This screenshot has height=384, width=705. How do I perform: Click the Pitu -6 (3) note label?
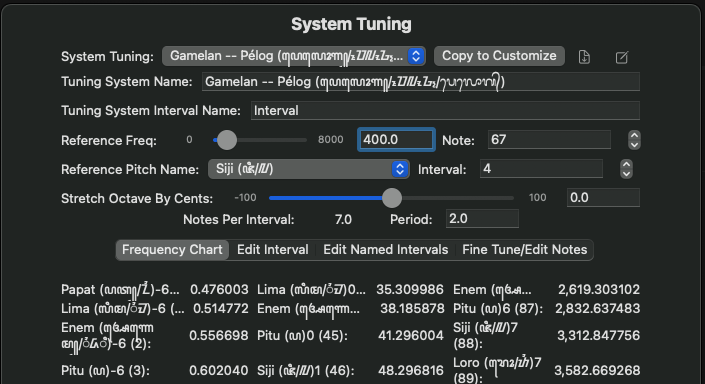pyautogui.click(x=106, y=371)
